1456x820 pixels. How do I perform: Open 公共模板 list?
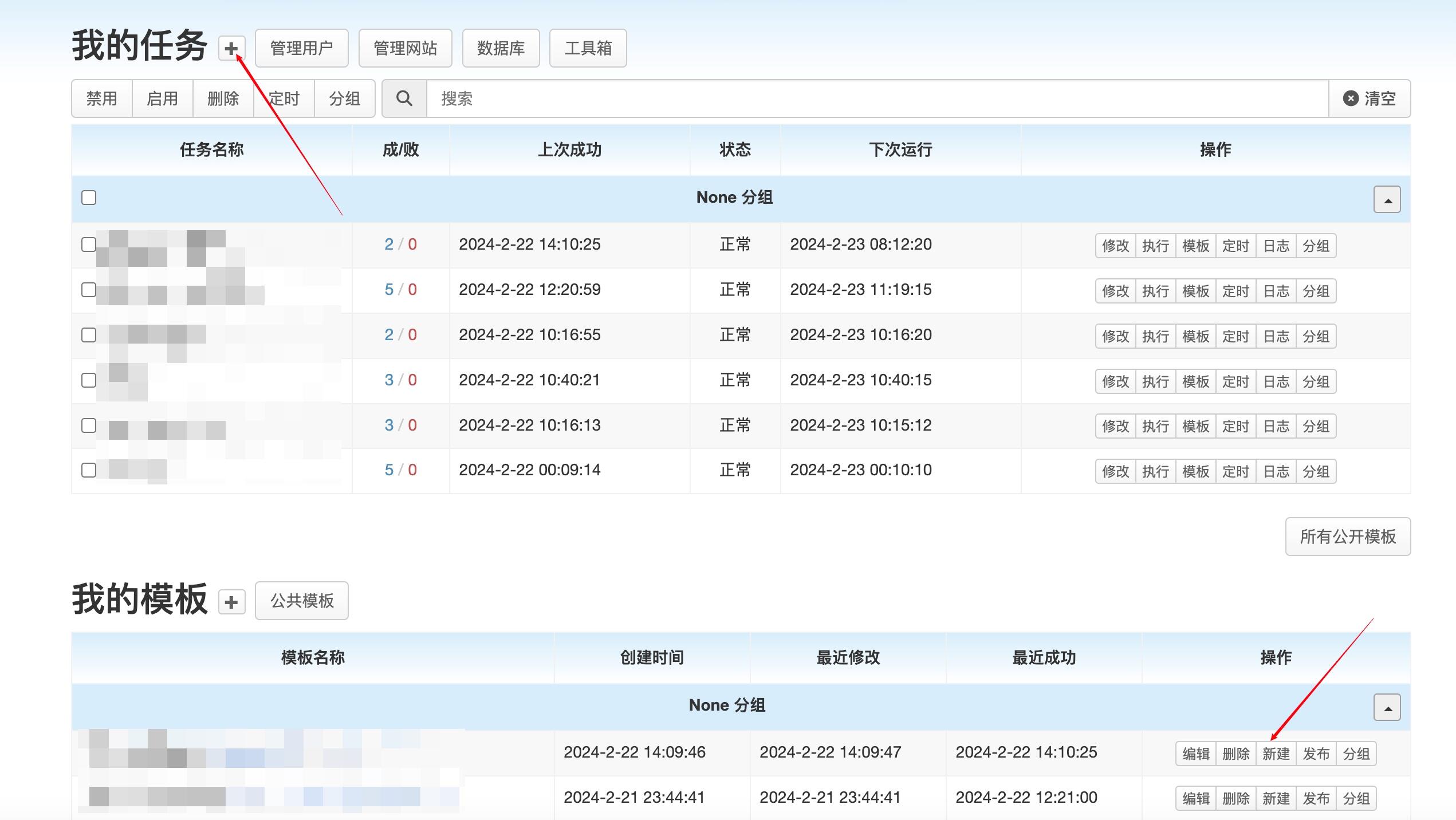click(x=301, y=601)
